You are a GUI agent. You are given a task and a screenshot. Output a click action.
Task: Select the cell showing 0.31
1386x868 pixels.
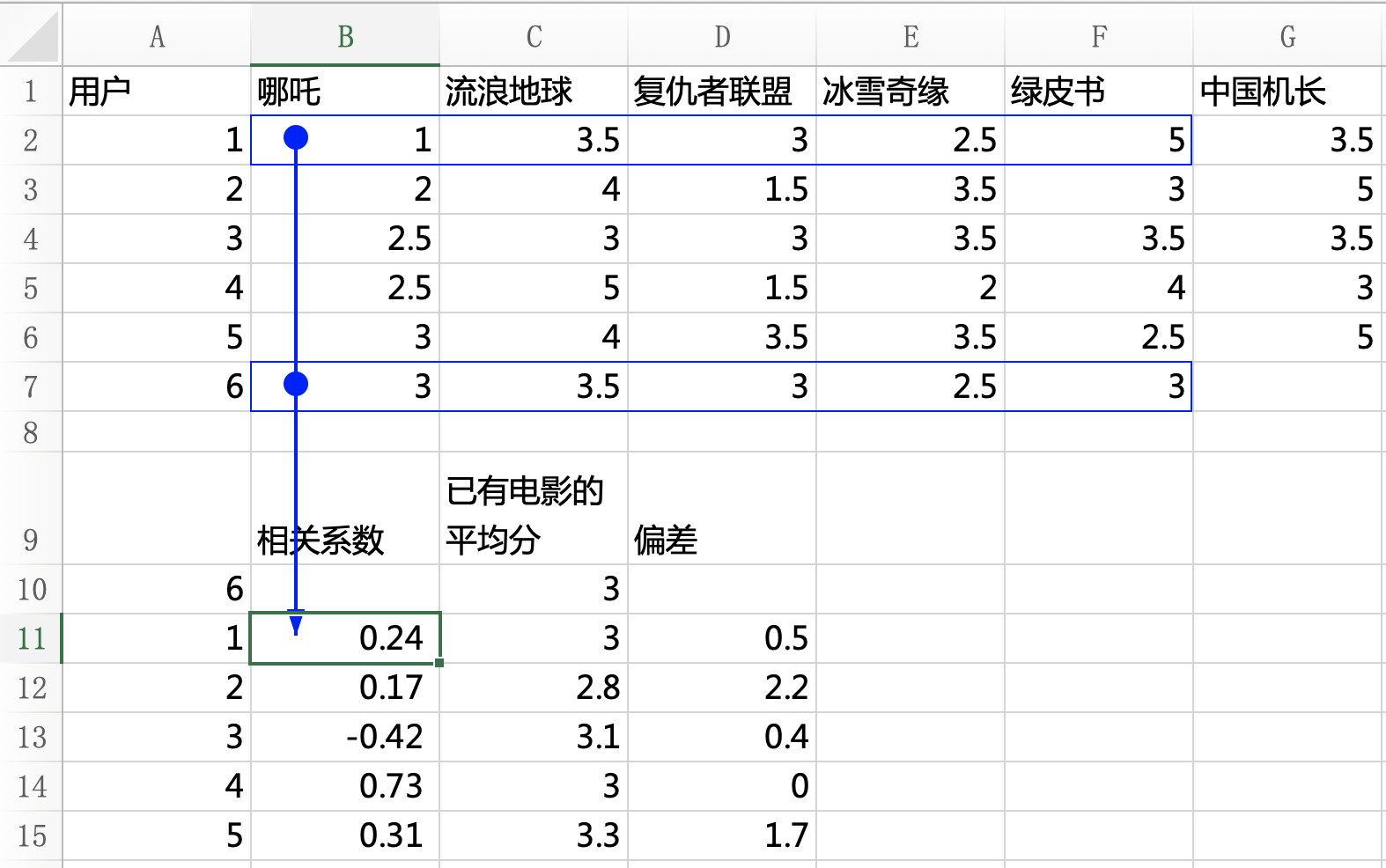tap(345, 835)
